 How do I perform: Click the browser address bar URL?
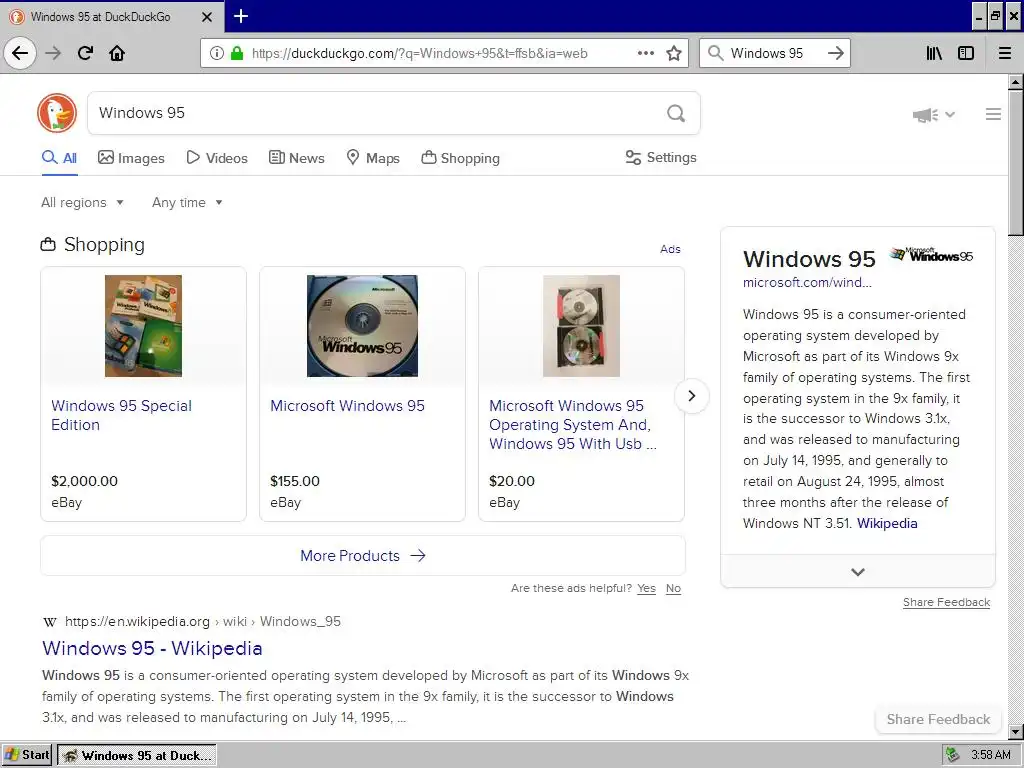[420, 53]
